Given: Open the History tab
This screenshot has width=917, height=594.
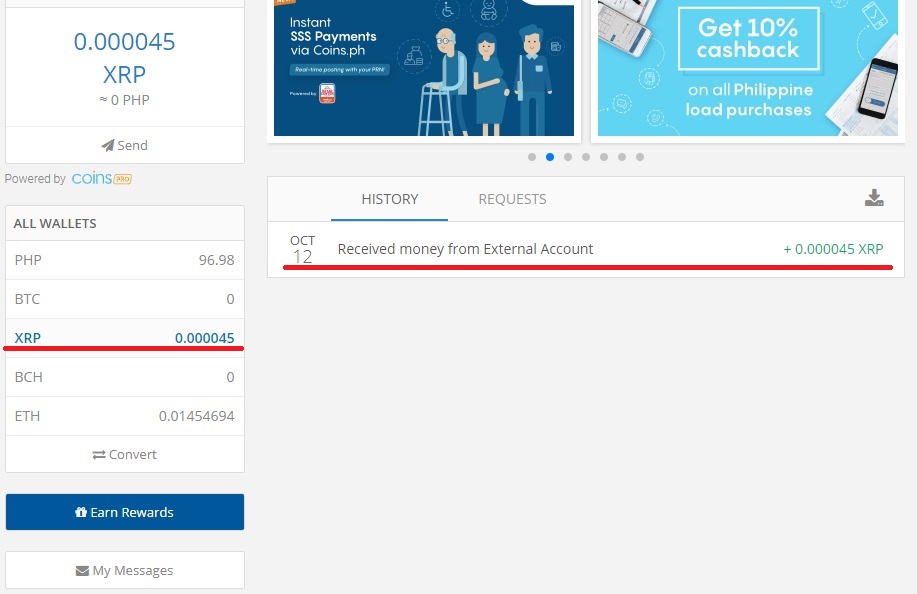Looking at the screenshot, I should coord(389,199).
